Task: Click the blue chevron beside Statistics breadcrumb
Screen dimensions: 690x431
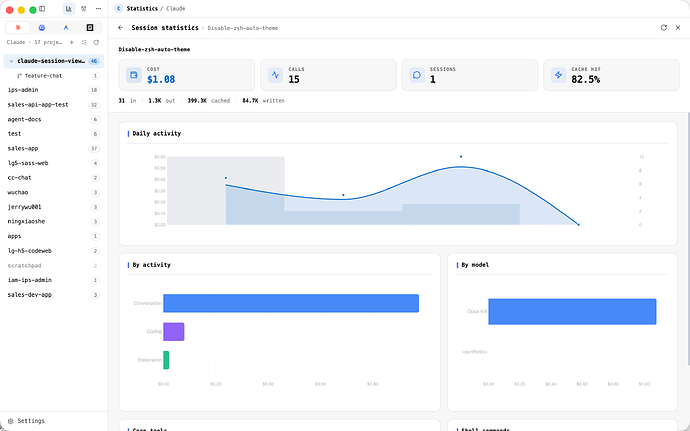Action: point(118,8)
